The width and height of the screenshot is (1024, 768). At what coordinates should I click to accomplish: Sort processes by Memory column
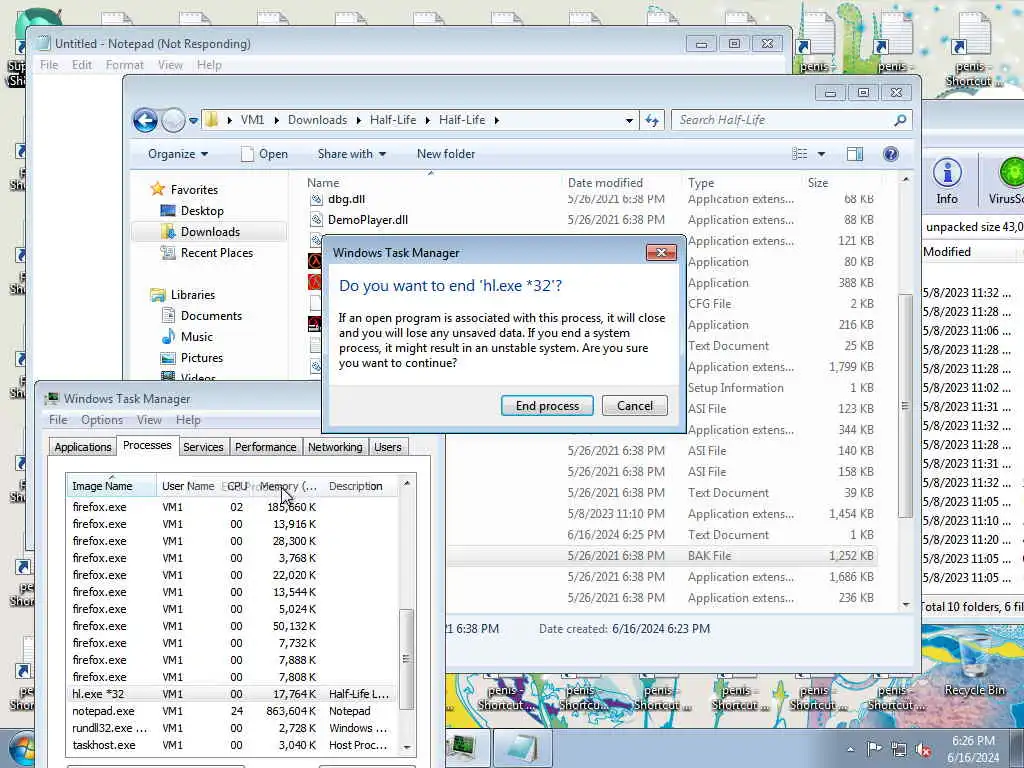coord(288,486)
